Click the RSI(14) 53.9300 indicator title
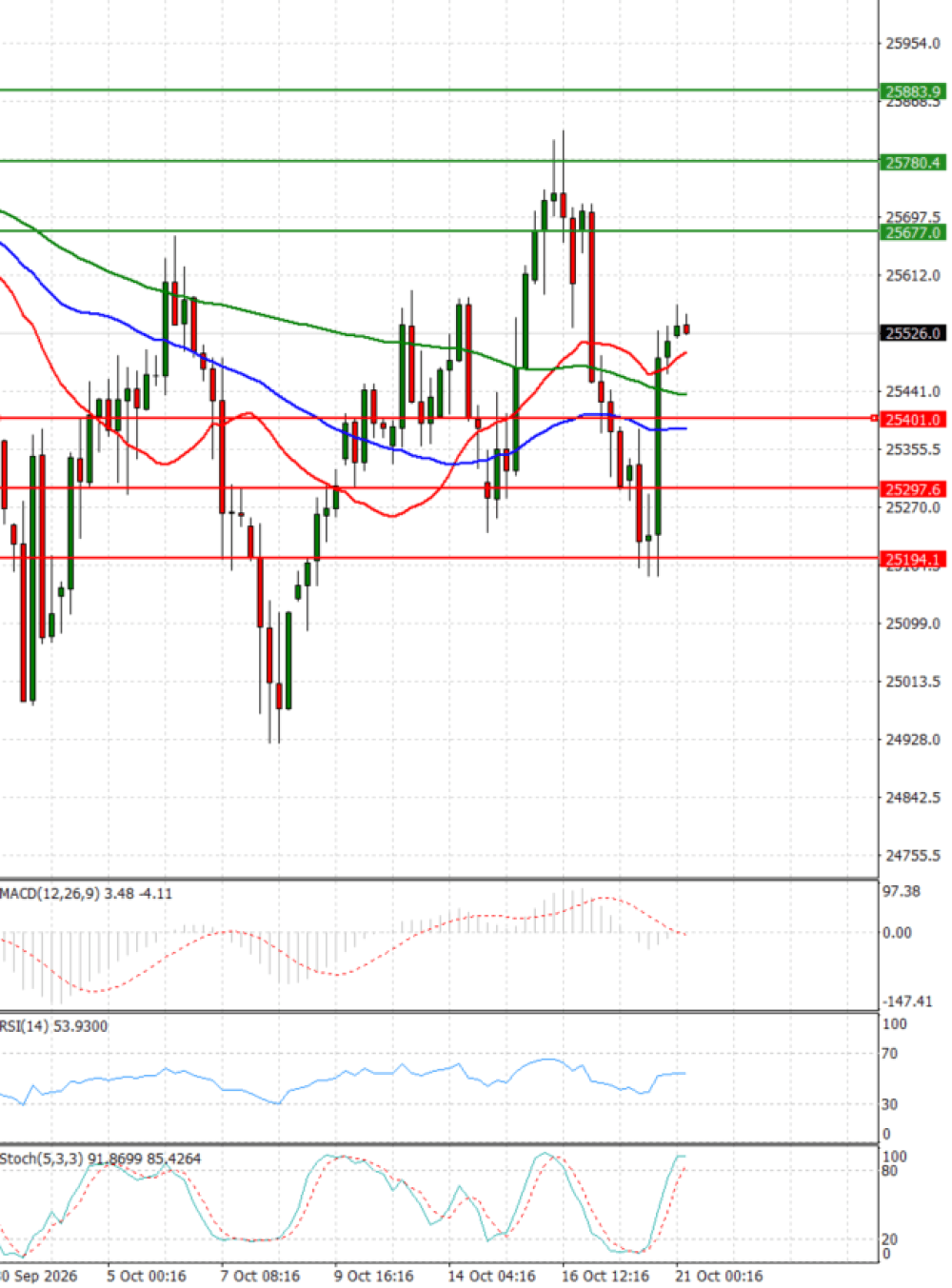 click(54, 1026)
